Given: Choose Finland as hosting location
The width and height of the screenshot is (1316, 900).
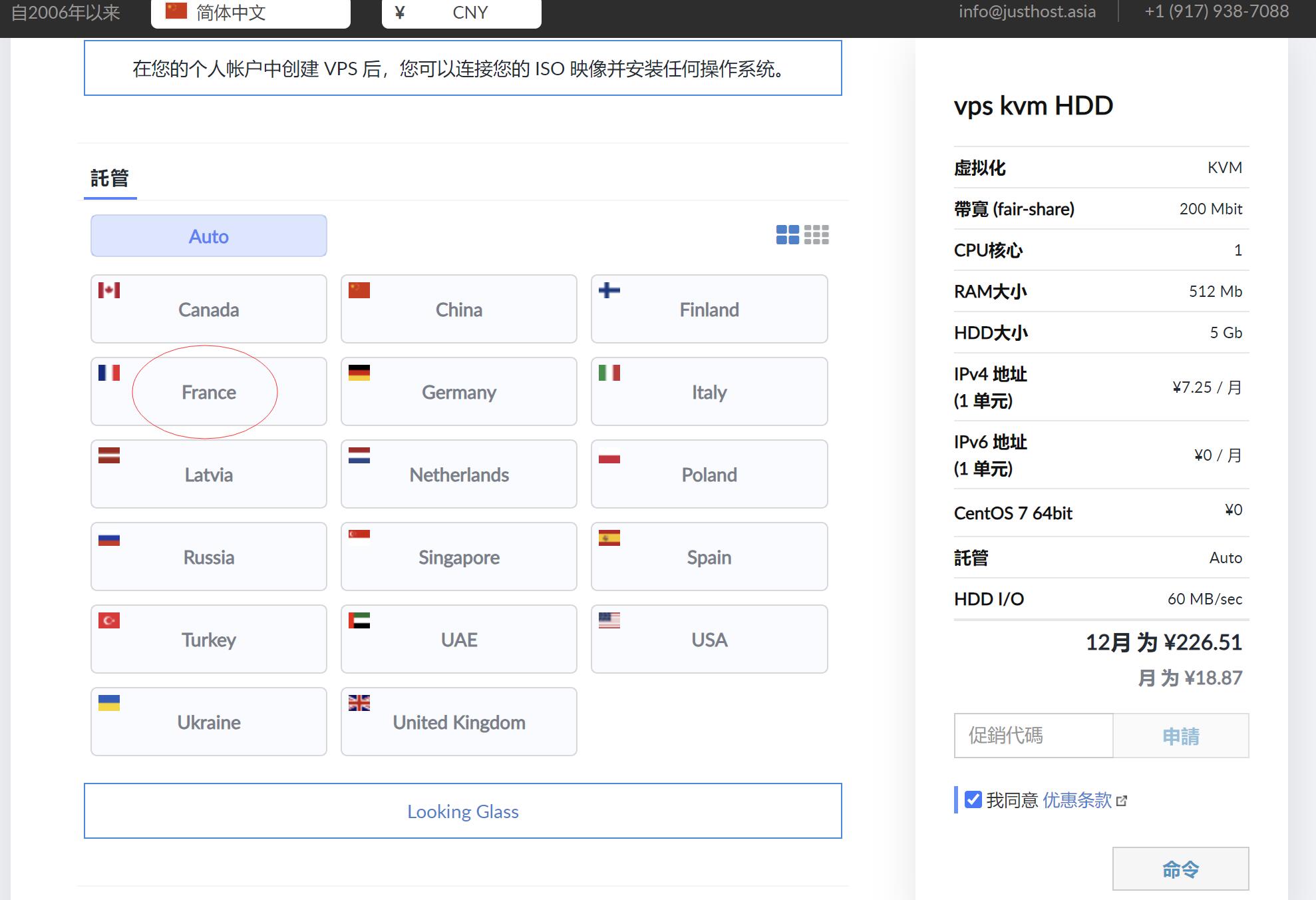Looking at the screenshot, I should tap(709, 309).
